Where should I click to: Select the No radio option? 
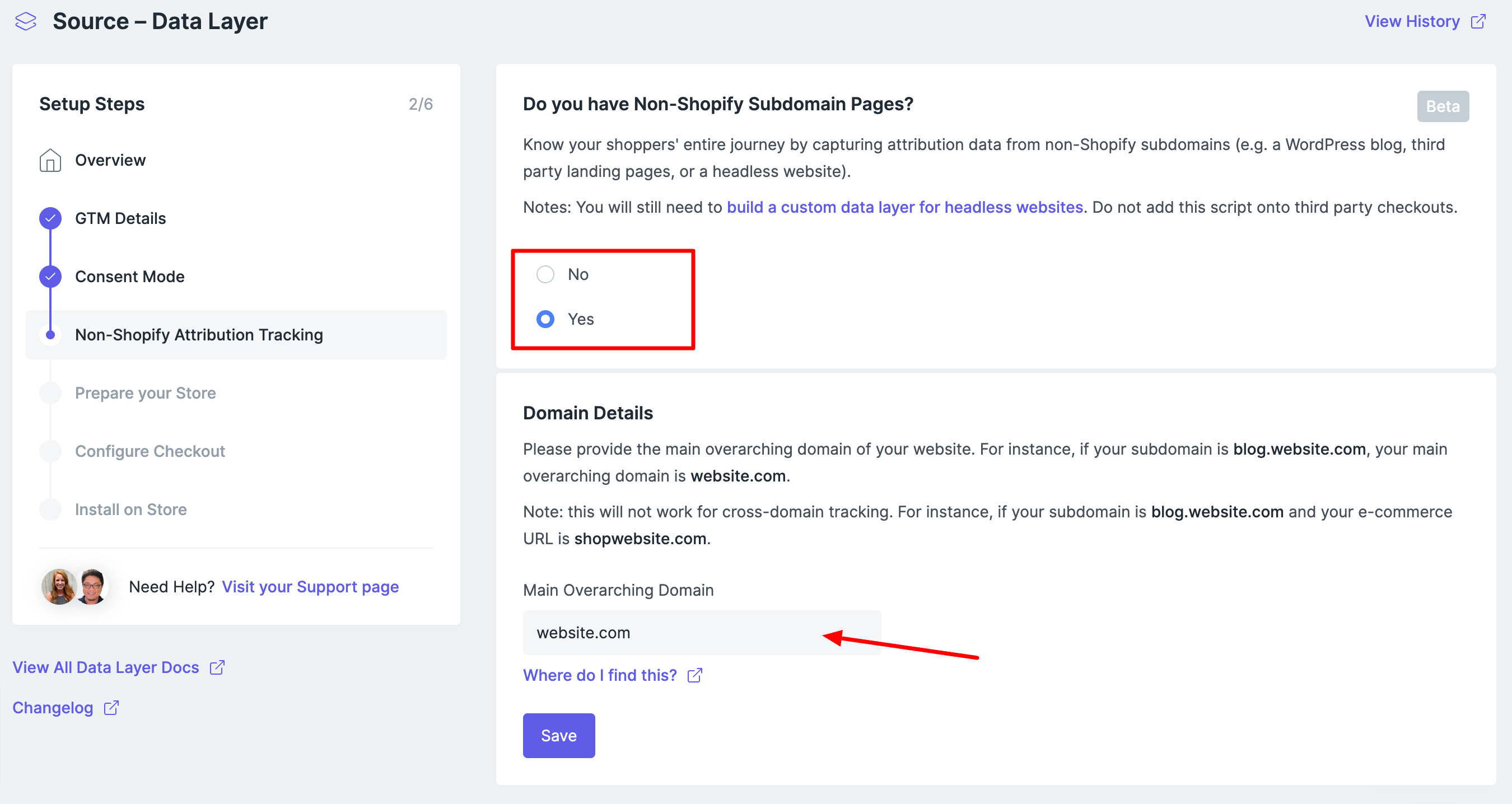[x=545, y=274]
